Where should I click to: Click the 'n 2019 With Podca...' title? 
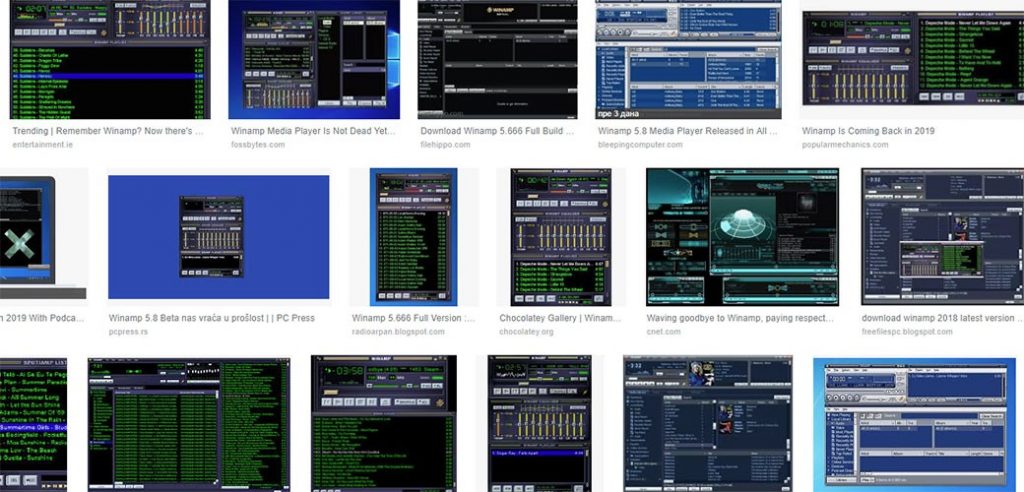point(42,318)
